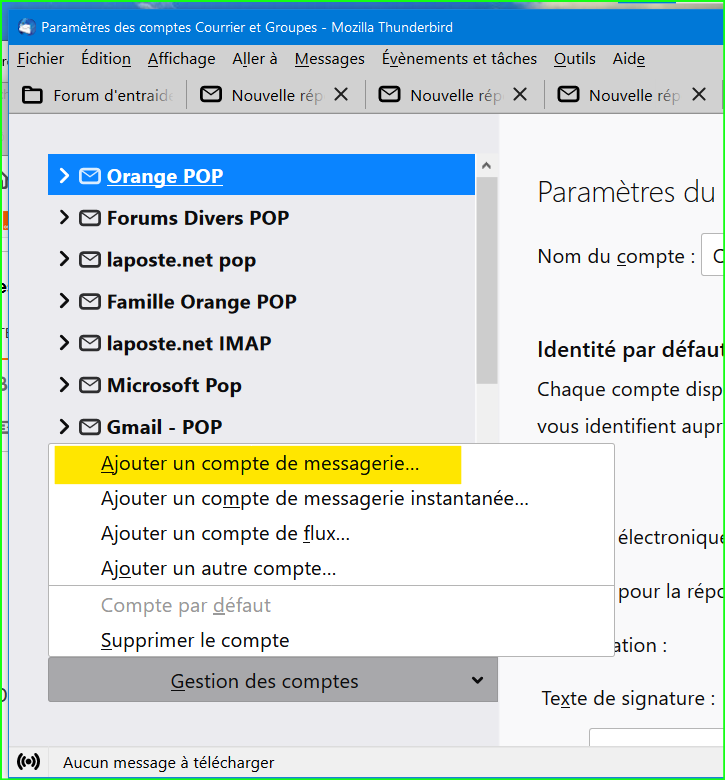Open the Fichier menu
725x780 pixels.
point(40,59)
